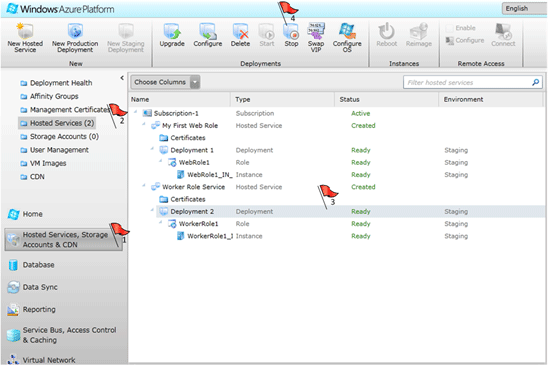Open Storage Accounts (0) folder
Image resolution: width=548 pixels, height=365 pixels.
click(59, 136)
